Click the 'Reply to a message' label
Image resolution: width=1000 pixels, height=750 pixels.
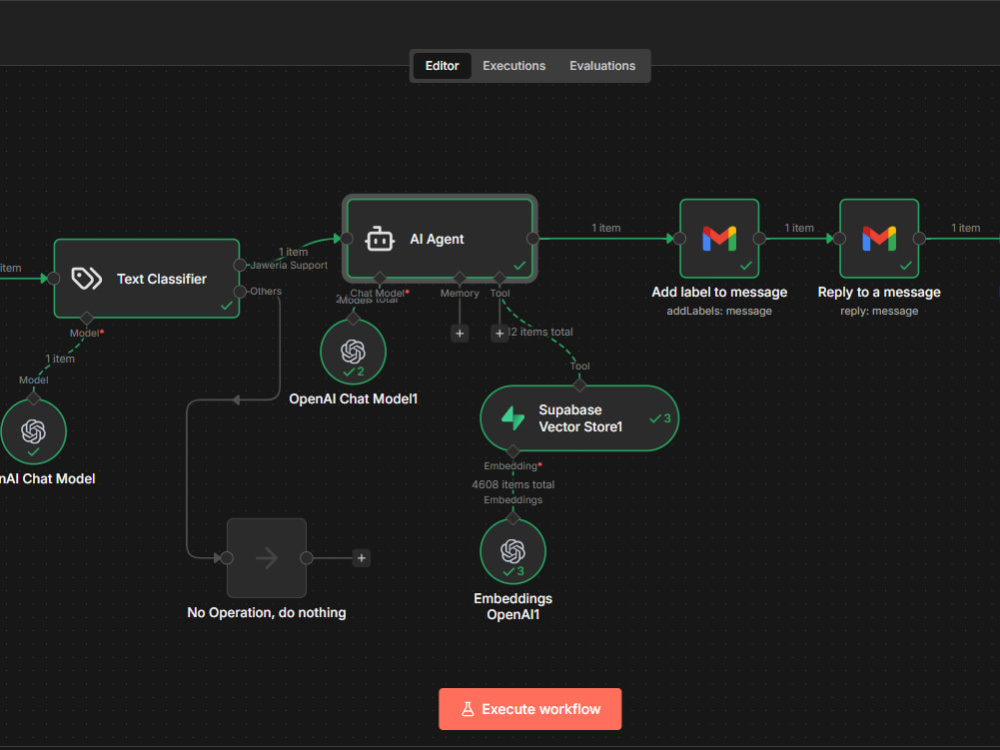[x=879, y=292]
